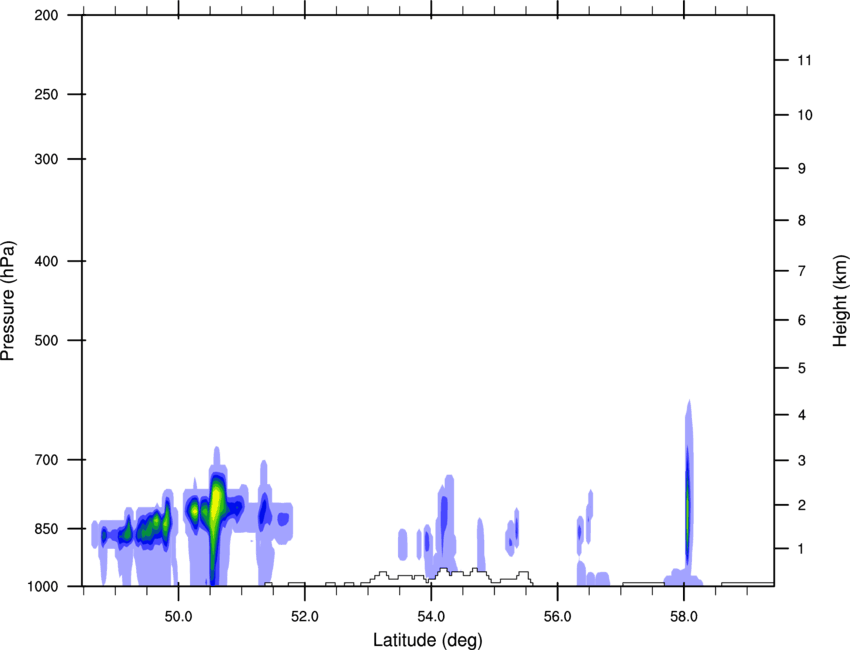Screen dimensions: 850x650
Task: Click the 54.0 latitude tick label
Action: pyautogui.click(x=431, y=617)
